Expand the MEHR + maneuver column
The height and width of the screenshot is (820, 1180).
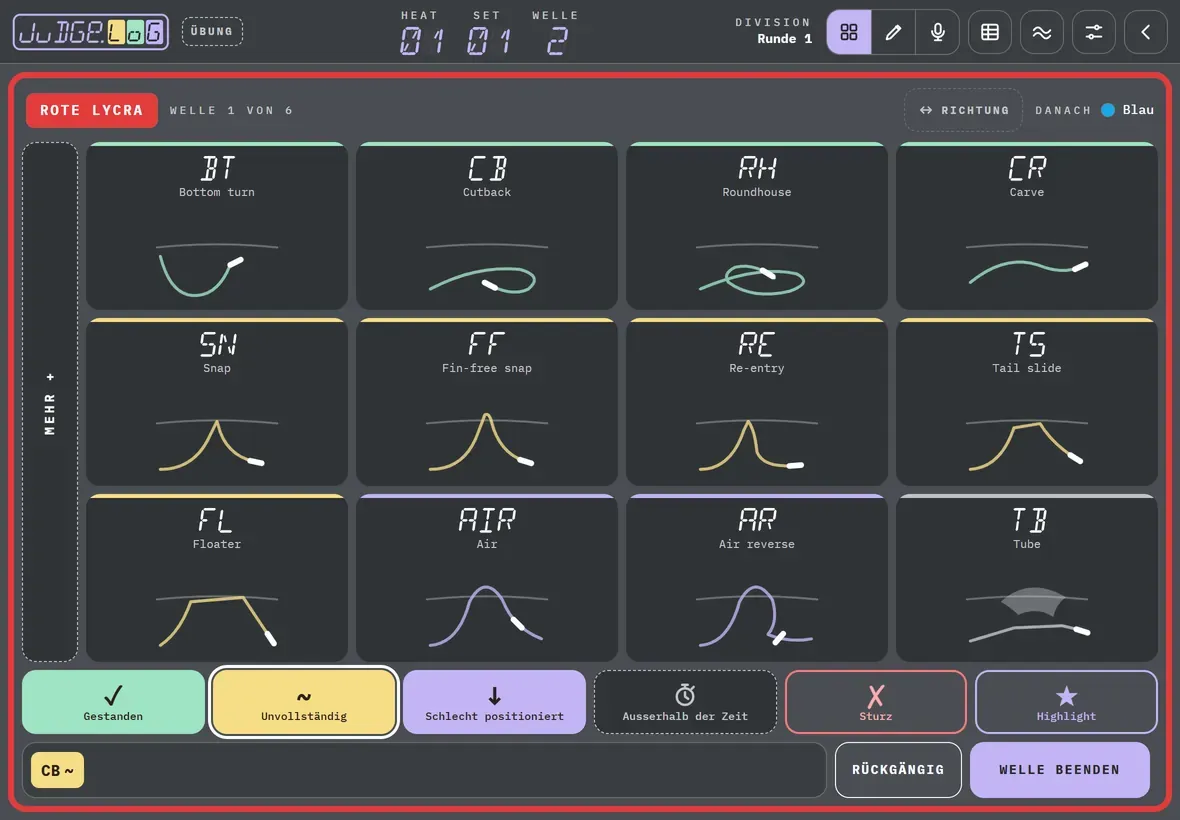click(x=50, y=402)
